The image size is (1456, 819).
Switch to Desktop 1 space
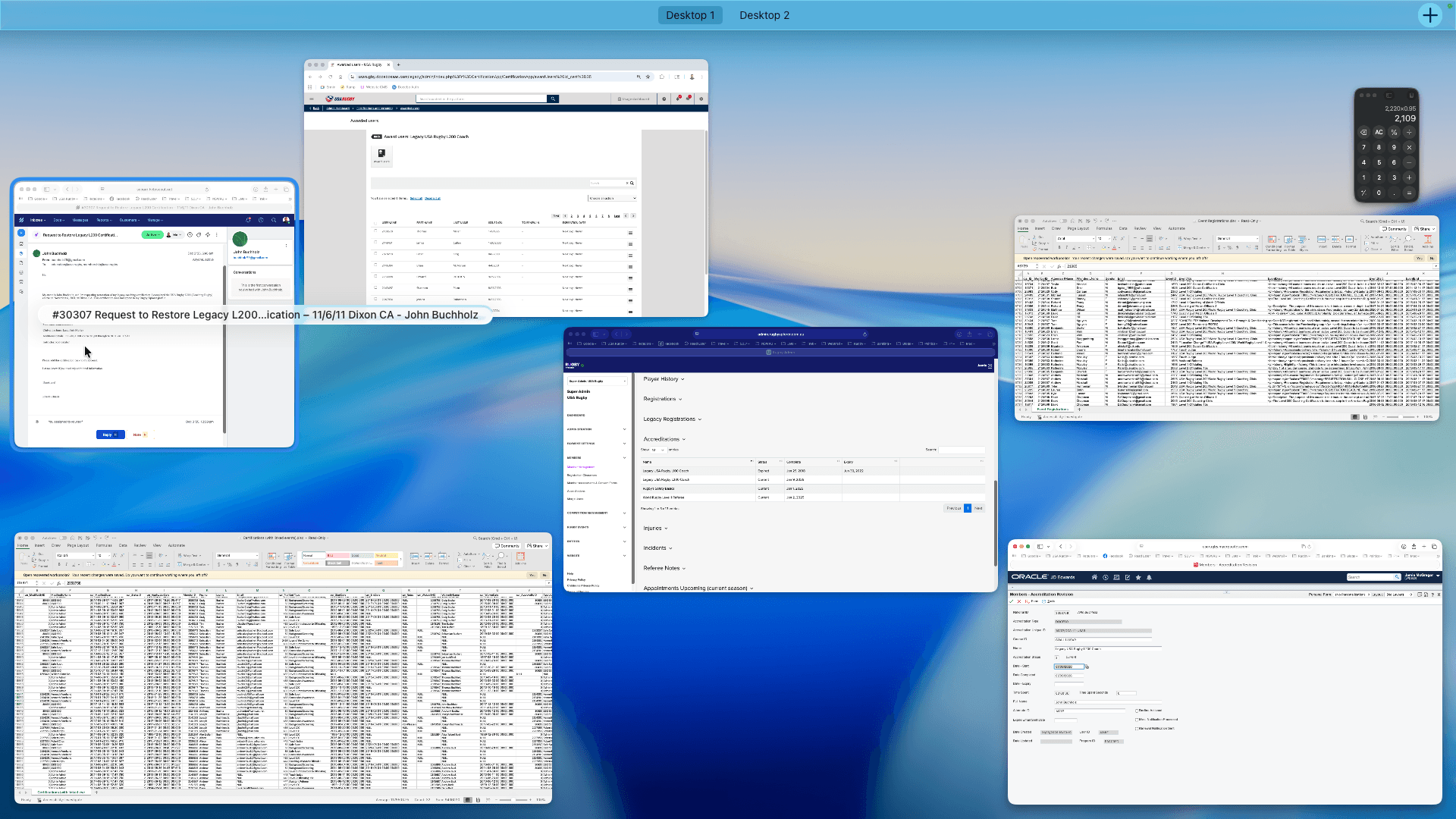pos(690,15)
